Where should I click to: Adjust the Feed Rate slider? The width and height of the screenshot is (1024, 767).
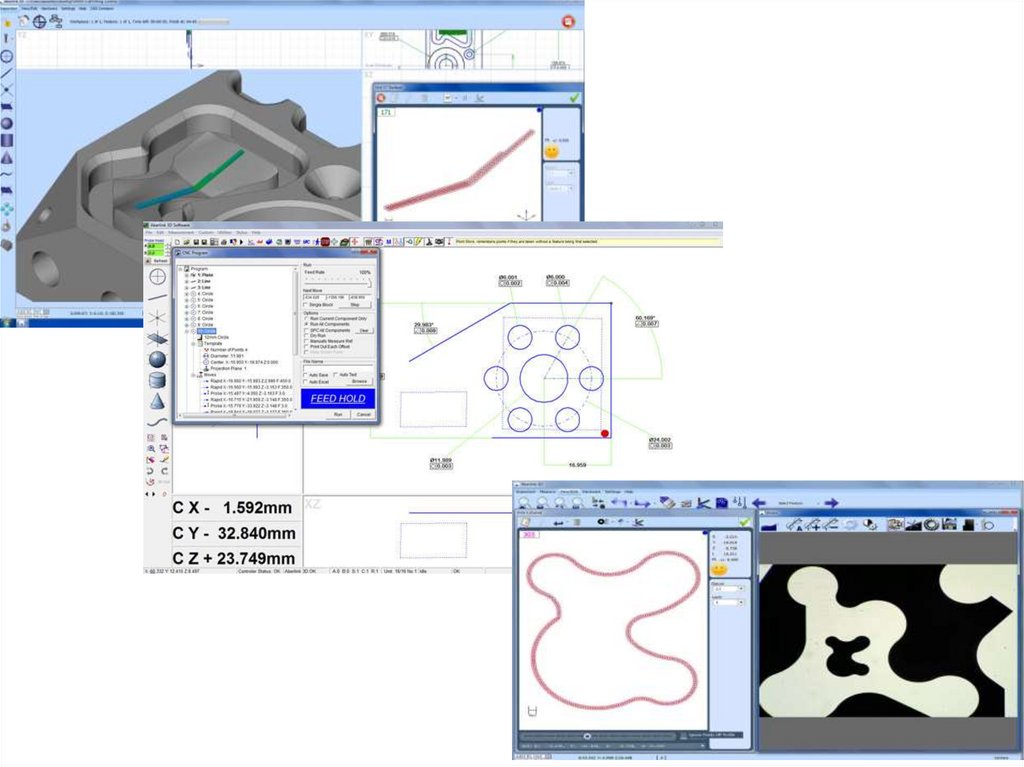[338, 283]
